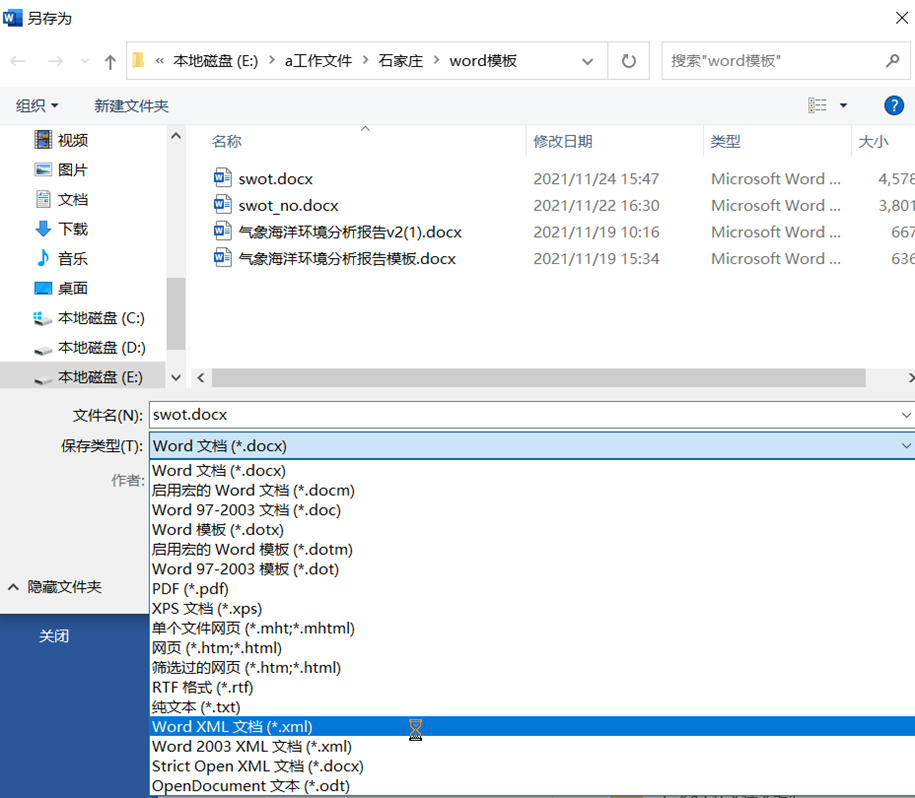The width and height of the screenshot is (915, 798).
Task: Click the change view icon
Action: [817, 105]
